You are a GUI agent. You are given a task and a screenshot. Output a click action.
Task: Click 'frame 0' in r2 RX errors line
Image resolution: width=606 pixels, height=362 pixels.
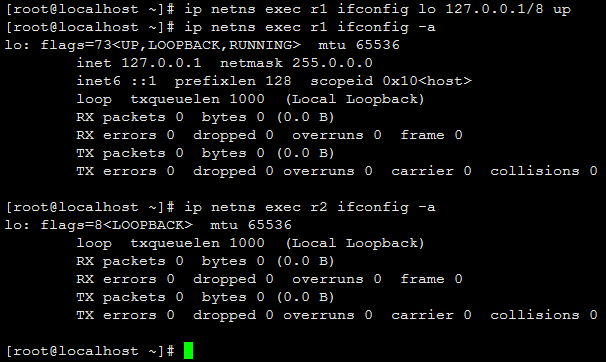pos(431,279)
